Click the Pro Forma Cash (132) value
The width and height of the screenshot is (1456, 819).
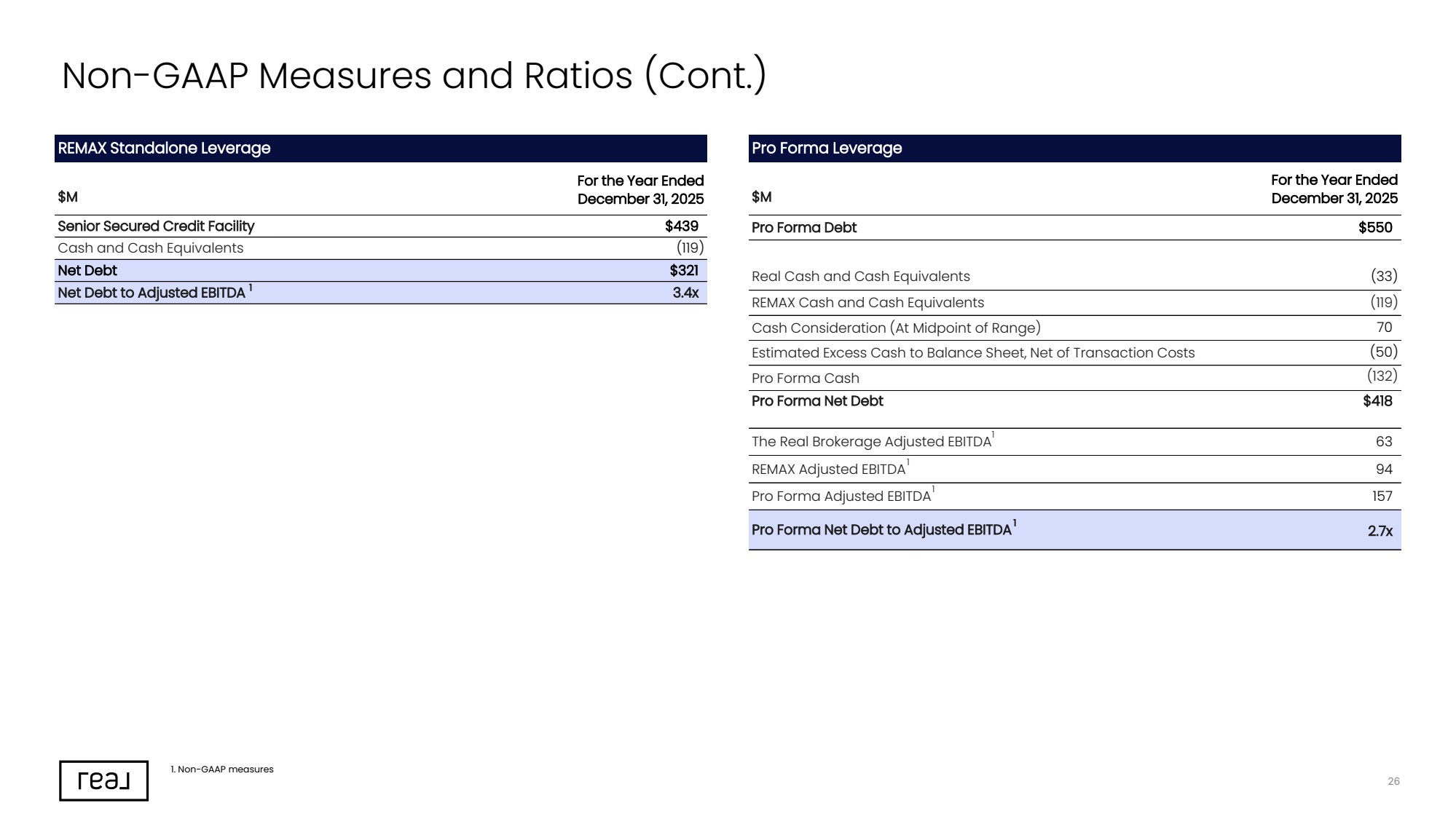(1382, 376)
